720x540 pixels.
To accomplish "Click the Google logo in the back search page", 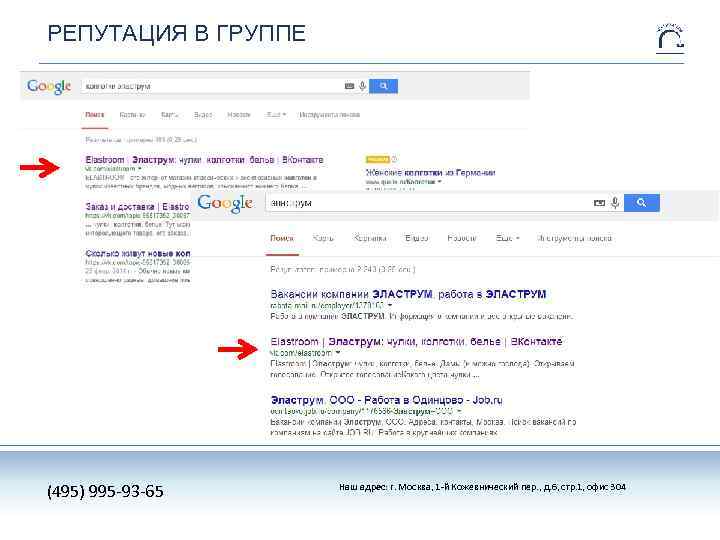I will (49, 86).
